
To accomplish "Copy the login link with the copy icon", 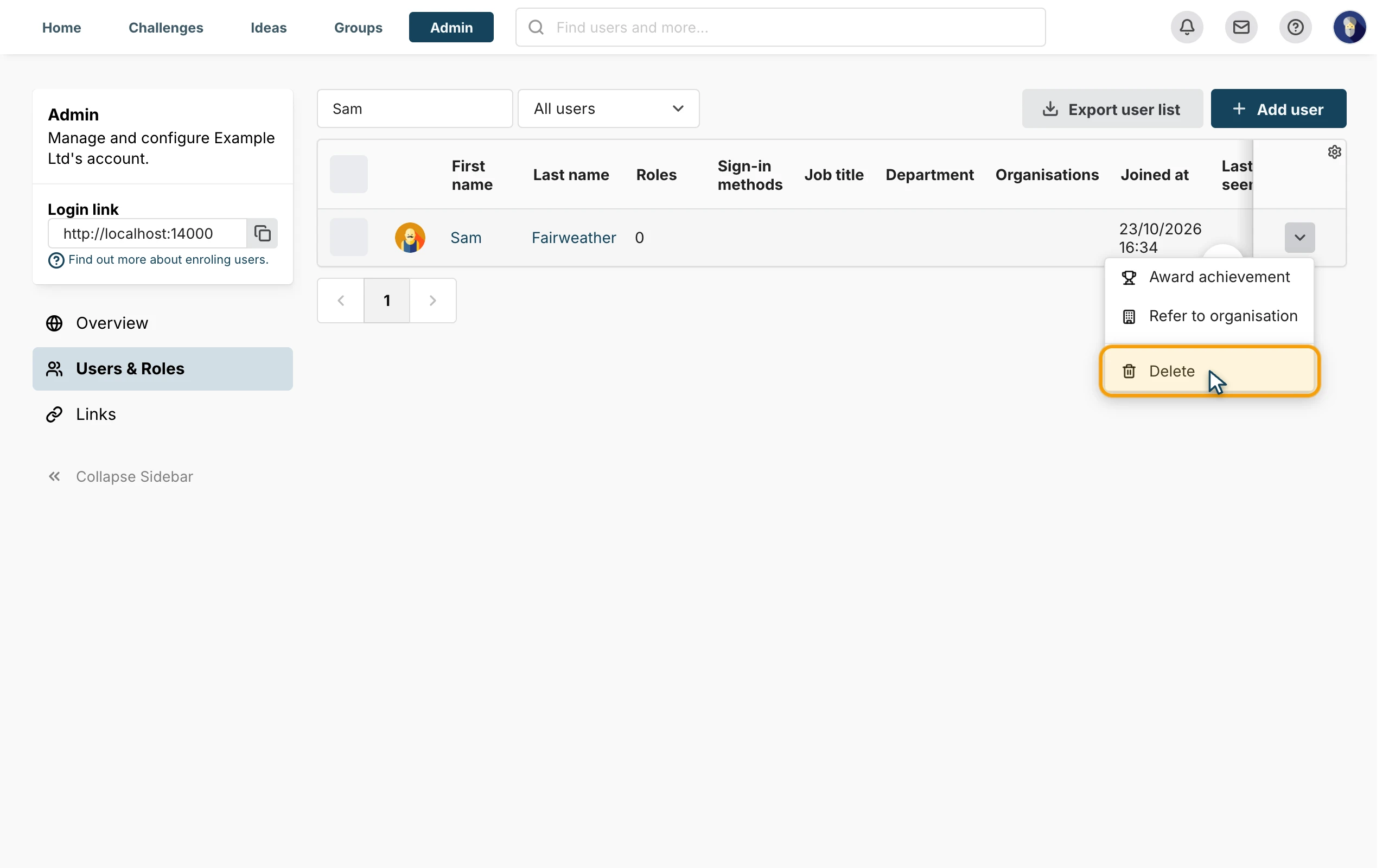I will (x=262, y=233).
